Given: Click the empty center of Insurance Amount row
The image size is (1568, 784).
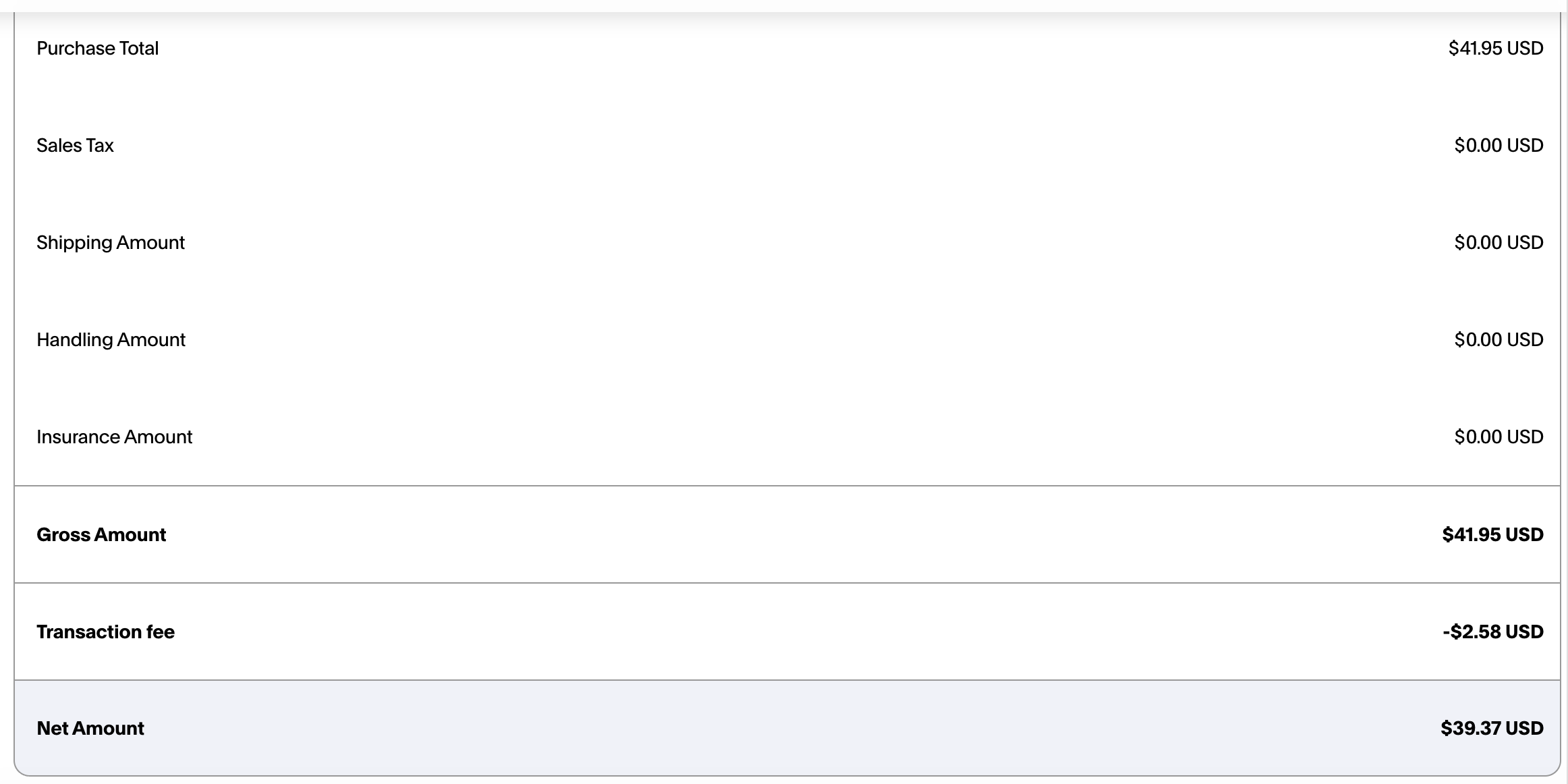Looking at the screenshot, I should point(787,437).
